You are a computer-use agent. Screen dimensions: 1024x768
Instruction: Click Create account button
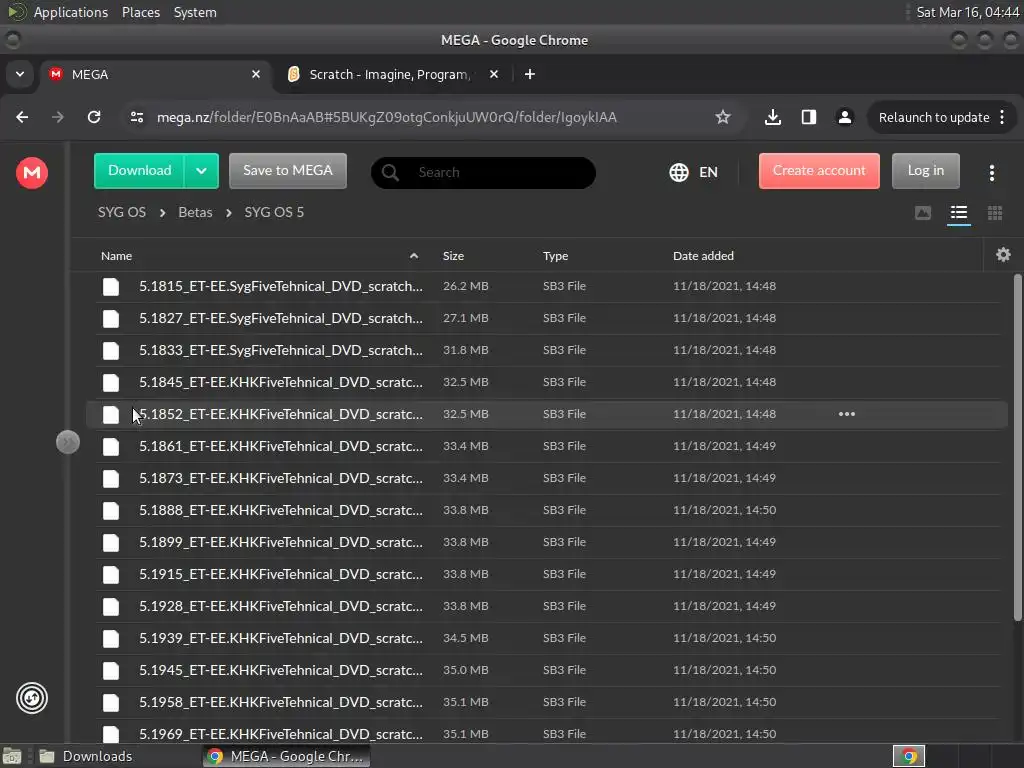(x=819, y=171)
